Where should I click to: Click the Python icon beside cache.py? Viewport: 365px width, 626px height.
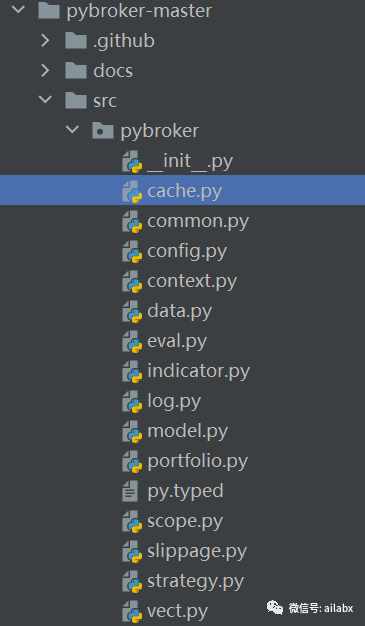[132, 191]
